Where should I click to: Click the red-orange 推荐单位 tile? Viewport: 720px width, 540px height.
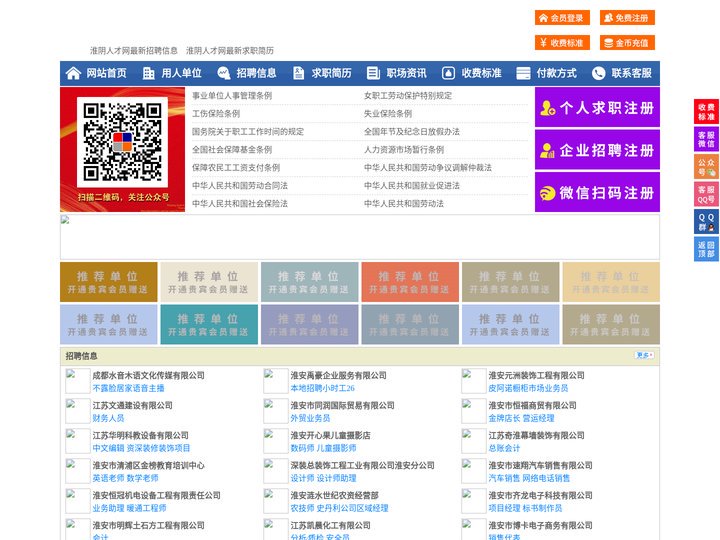coord(410,282)
